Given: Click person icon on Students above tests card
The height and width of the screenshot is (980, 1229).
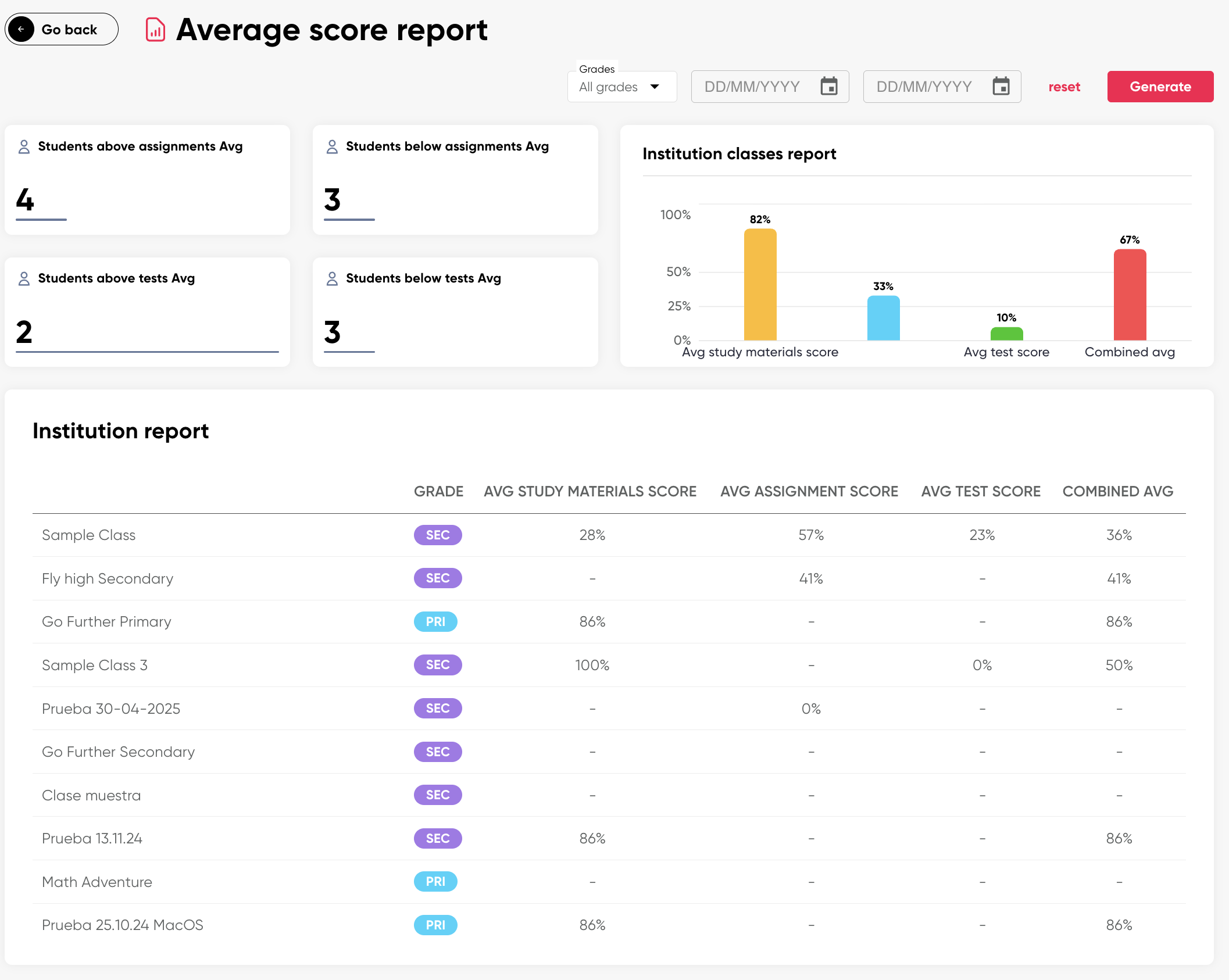Looking at the screenshot, I should [24, 278].
